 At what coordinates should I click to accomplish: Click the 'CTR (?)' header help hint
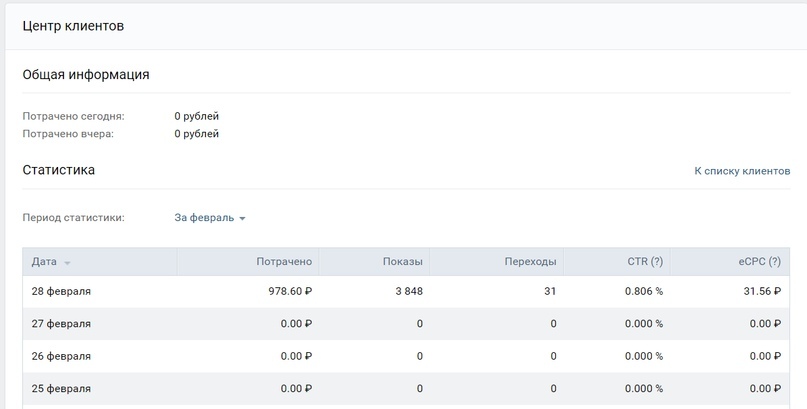click(x=657, y=261)
